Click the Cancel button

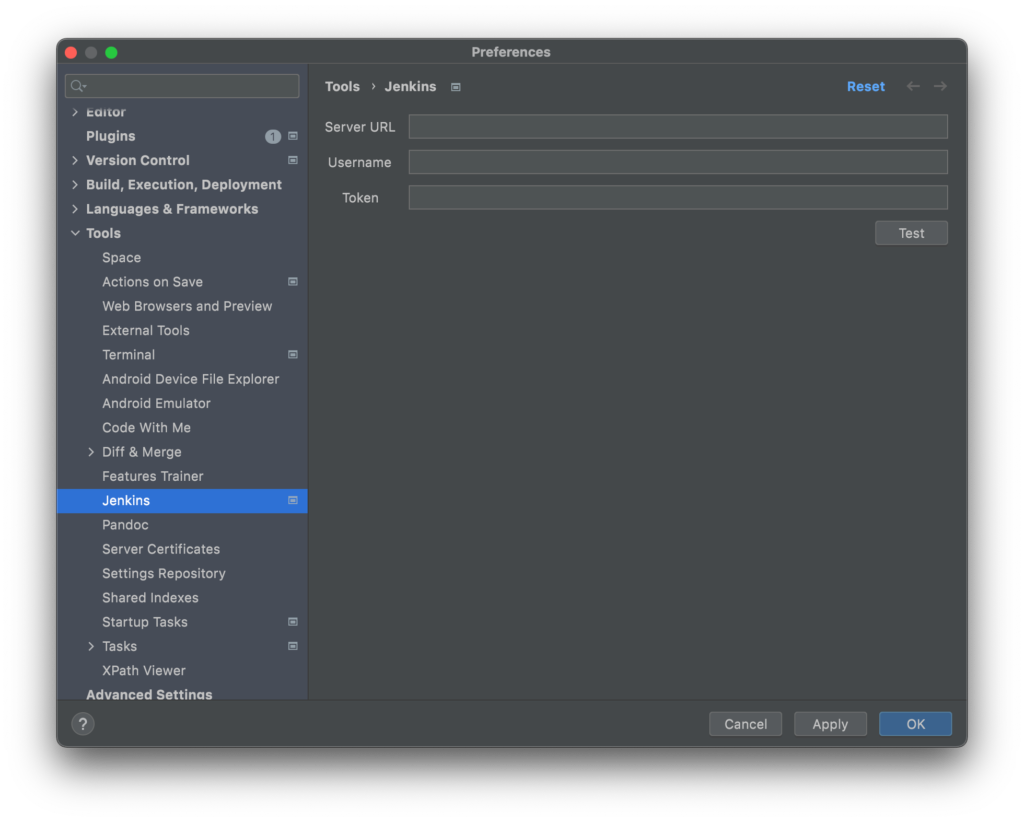click(x=745, y=724)
